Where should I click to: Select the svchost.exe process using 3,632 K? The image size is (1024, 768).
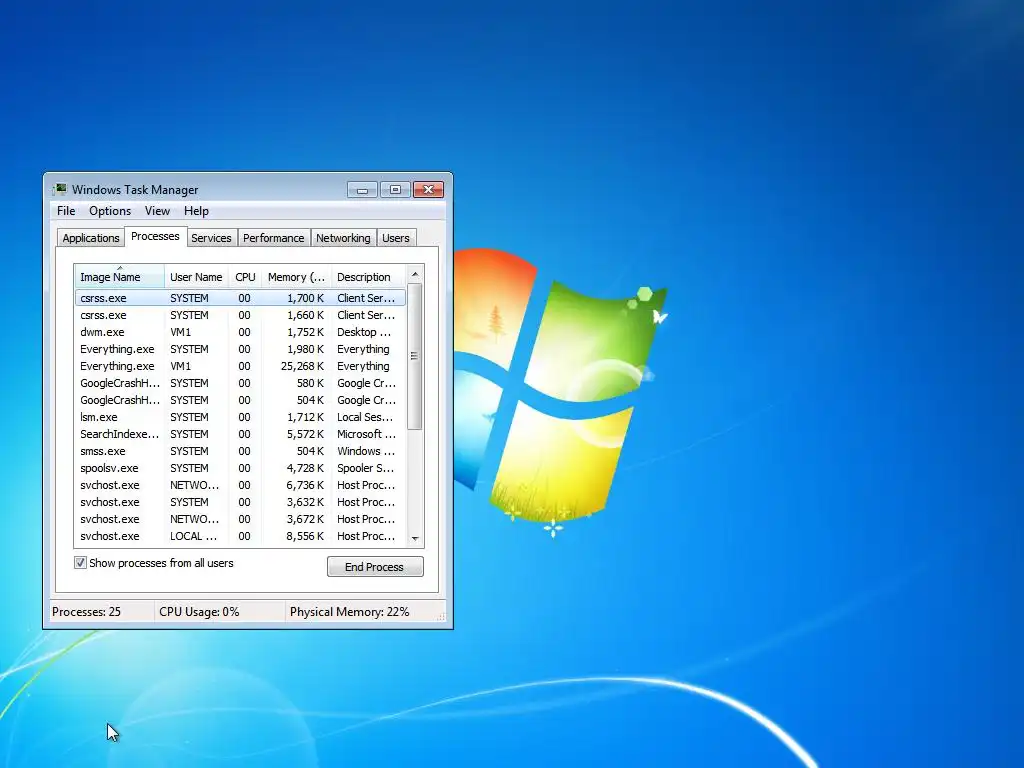tap(240, 502)
